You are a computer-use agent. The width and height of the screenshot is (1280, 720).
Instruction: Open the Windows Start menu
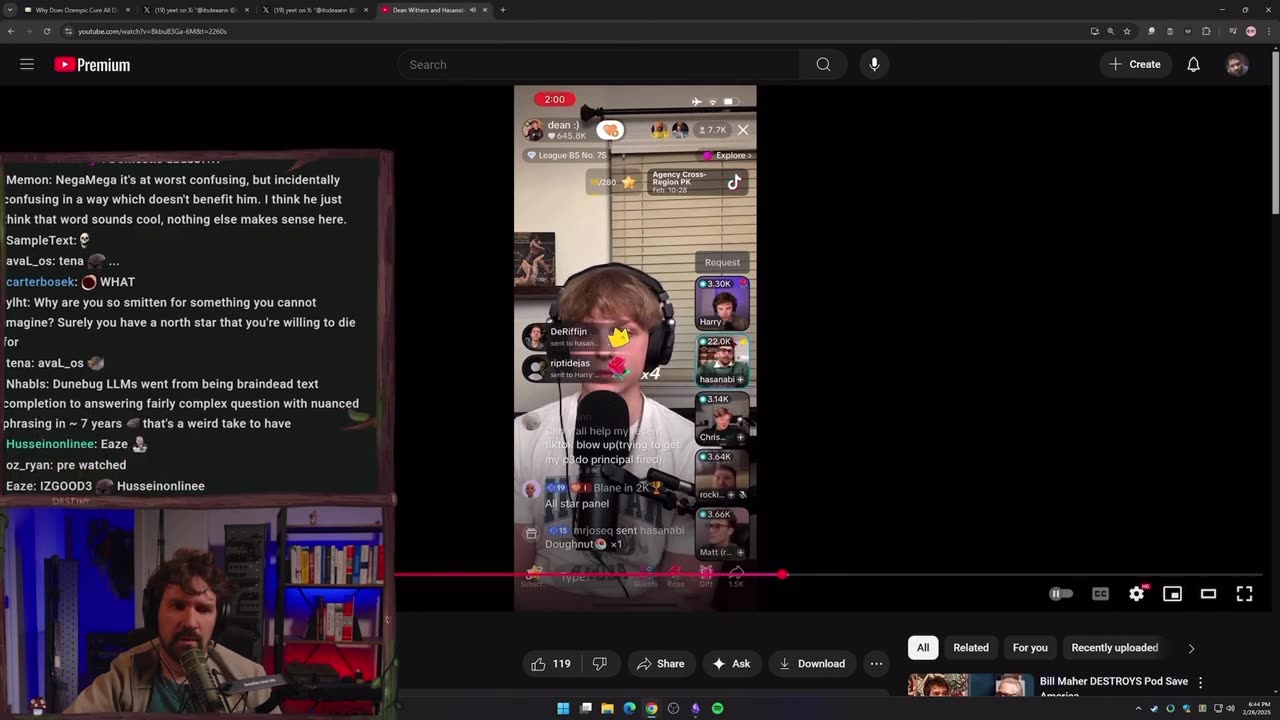(x=563, y=709)
